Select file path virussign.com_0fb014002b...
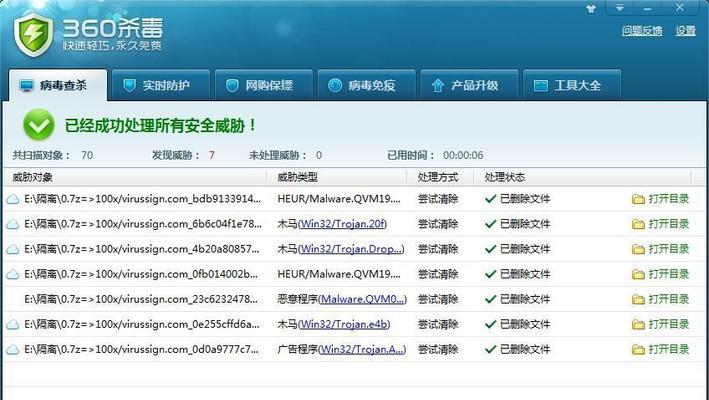 pyautogui.click(x=143, y=274)
